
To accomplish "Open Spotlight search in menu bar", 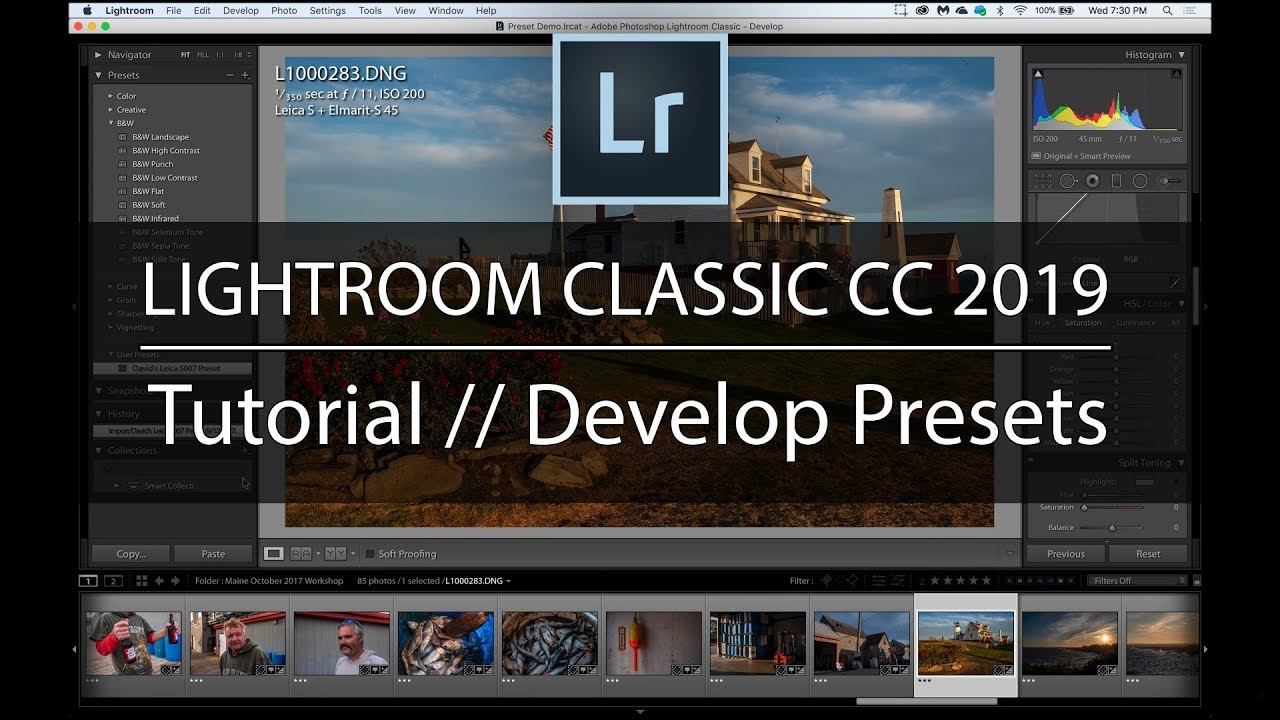I will 1167,10.
